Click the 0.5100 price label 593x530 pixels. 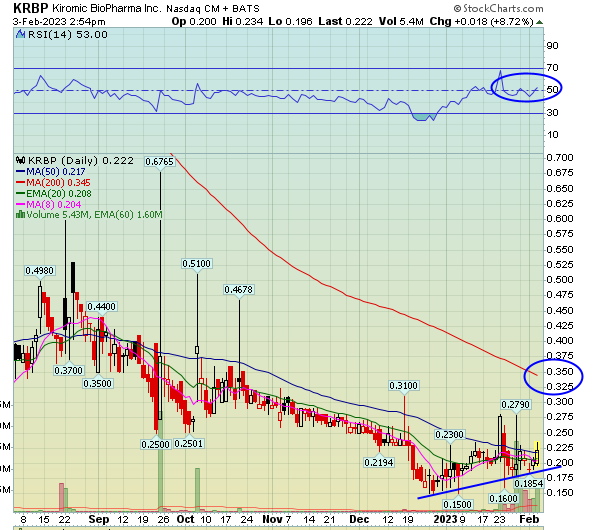pos(196,264)
